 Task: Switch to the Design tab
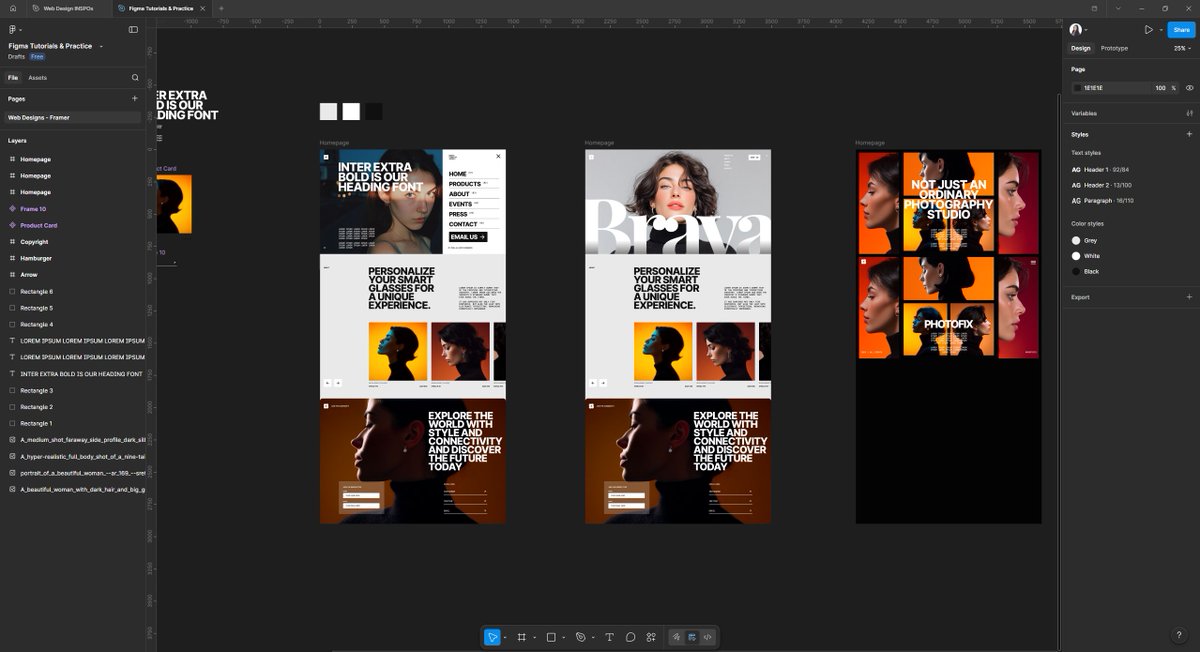point(1081,48)
